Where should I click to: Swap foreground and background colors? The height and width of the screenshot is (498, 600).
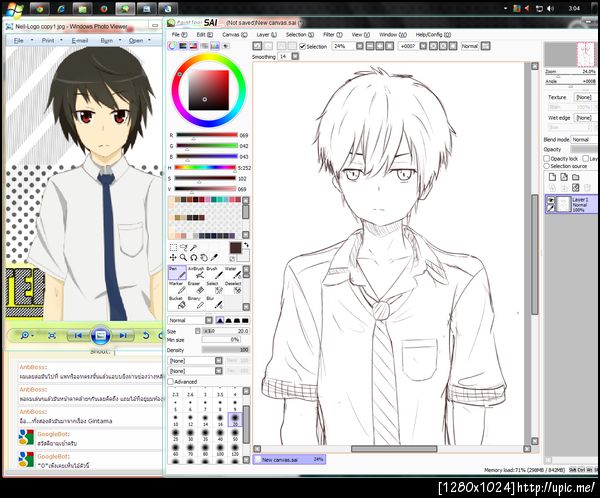246,245
